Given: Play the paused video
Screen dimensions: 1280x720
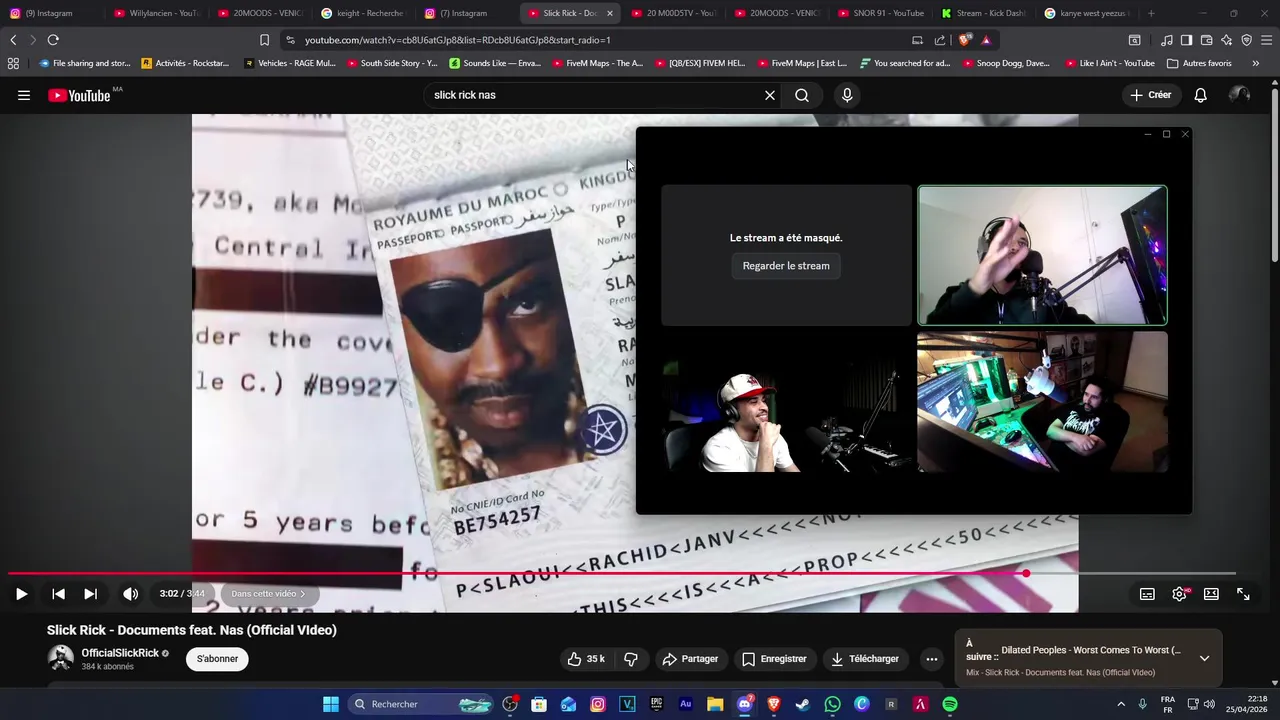Looking at the screenshot, I should click(21, 594).
